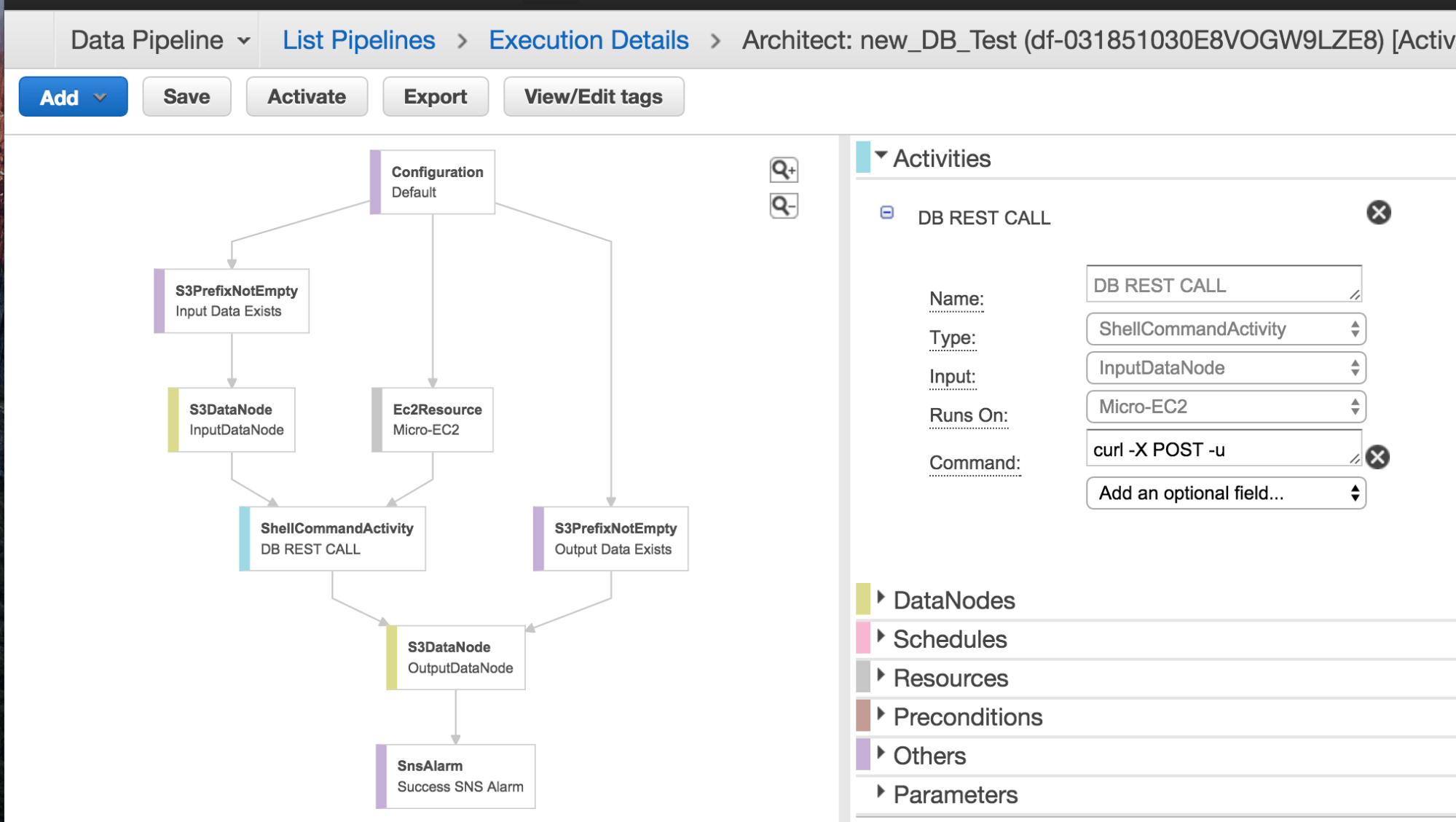Delete the DB REST CALL activity
The image size is (1456, 822).
tap(1377, 213)
